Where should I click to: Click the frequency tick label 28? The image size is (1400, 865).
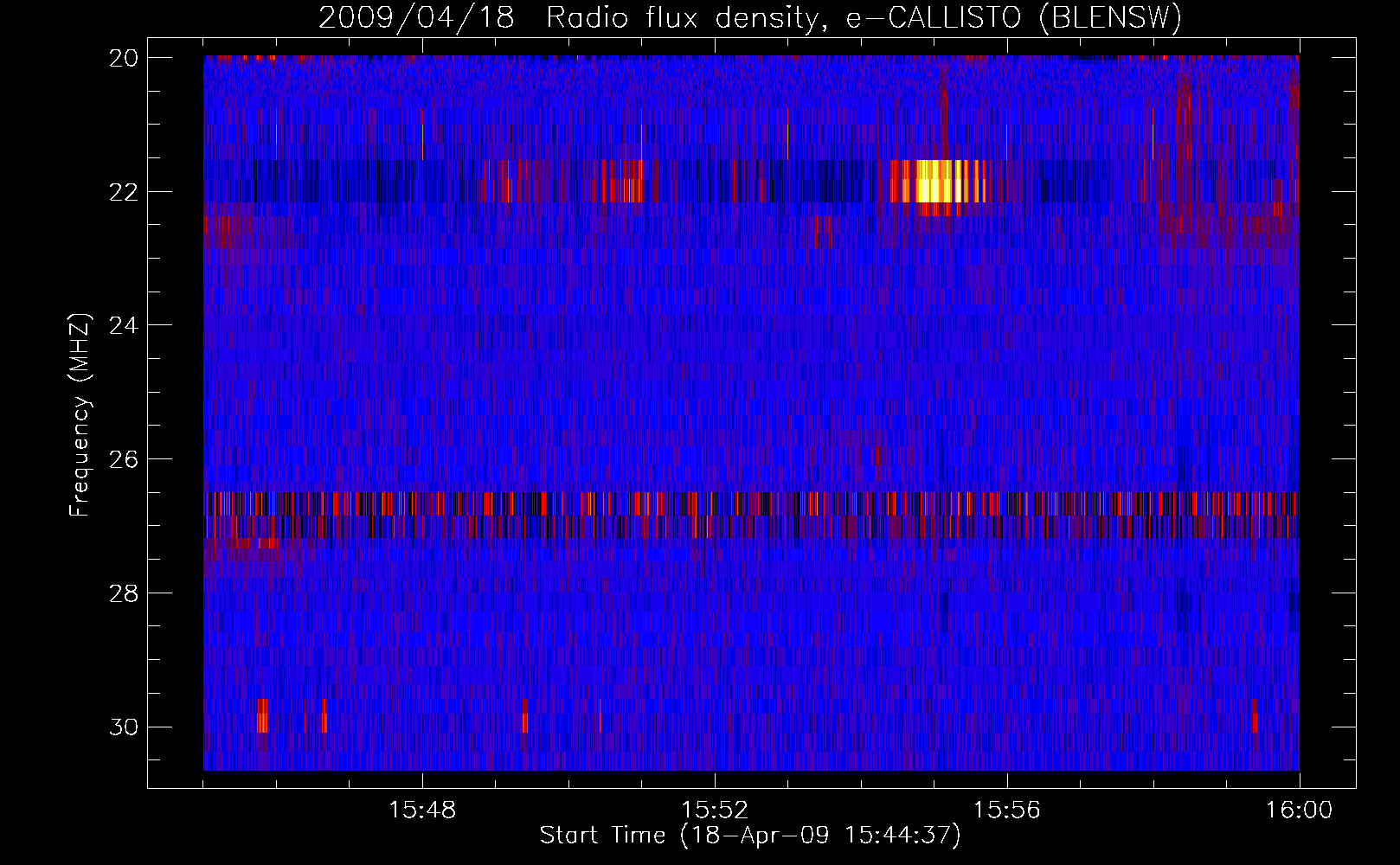coord(124,593)
